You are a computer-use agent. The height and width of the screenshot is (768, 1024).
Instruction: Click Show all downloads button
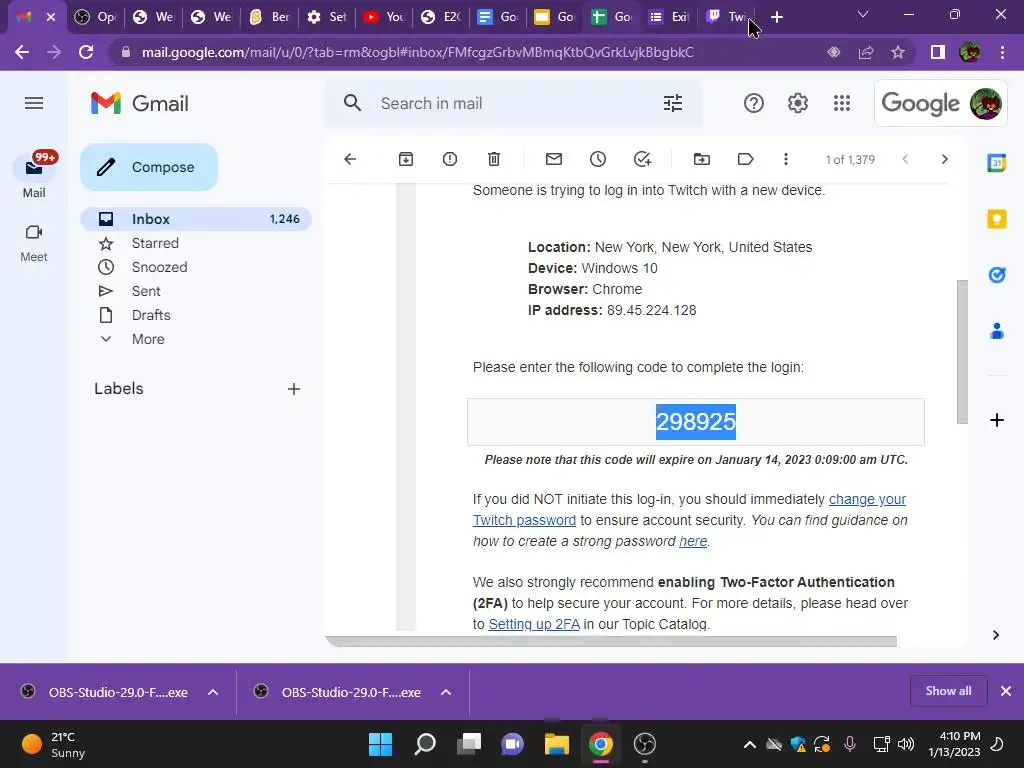click(948, 691)
